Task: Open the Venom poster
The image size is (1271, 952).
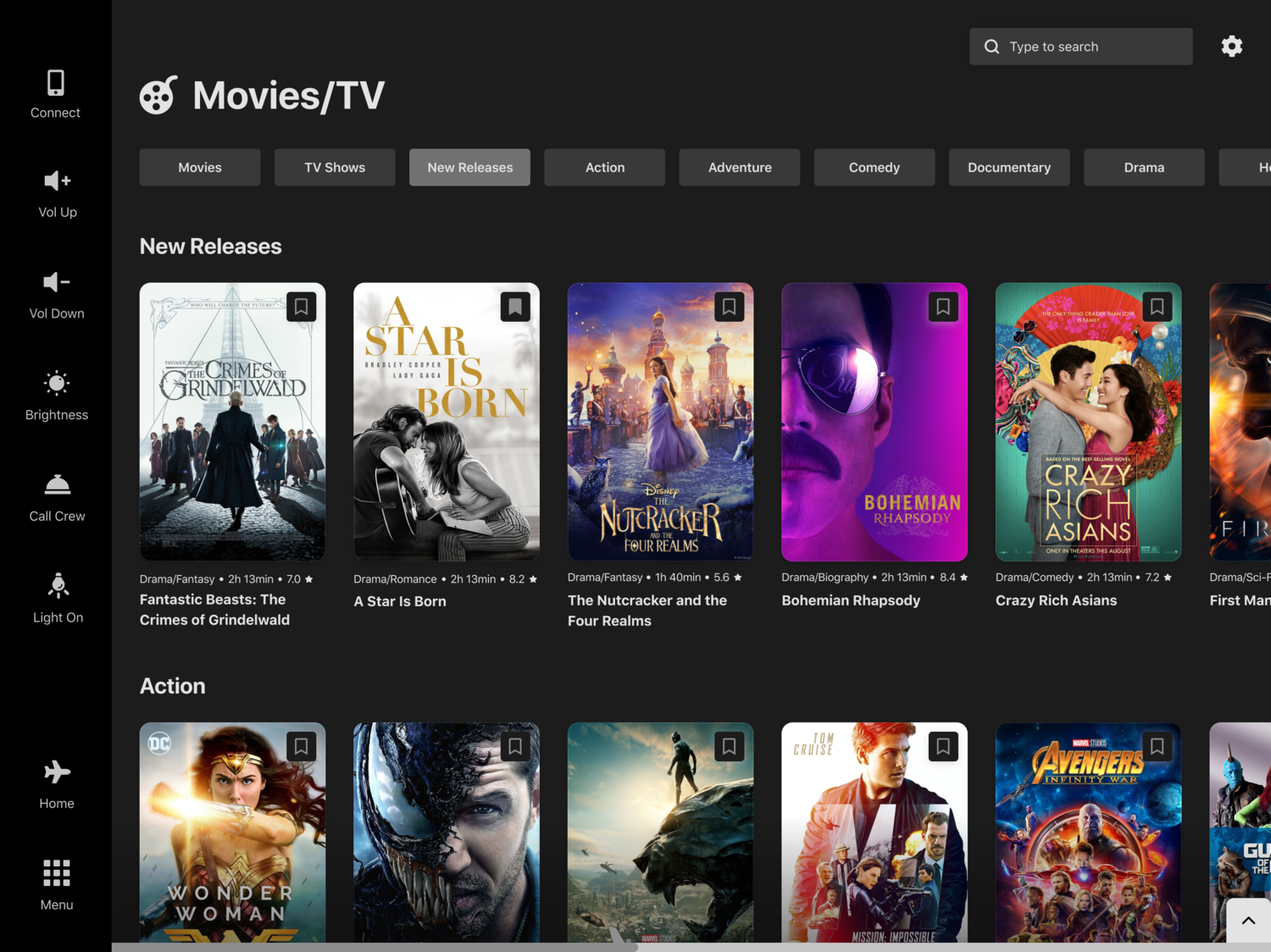Action: pos(447,833)
